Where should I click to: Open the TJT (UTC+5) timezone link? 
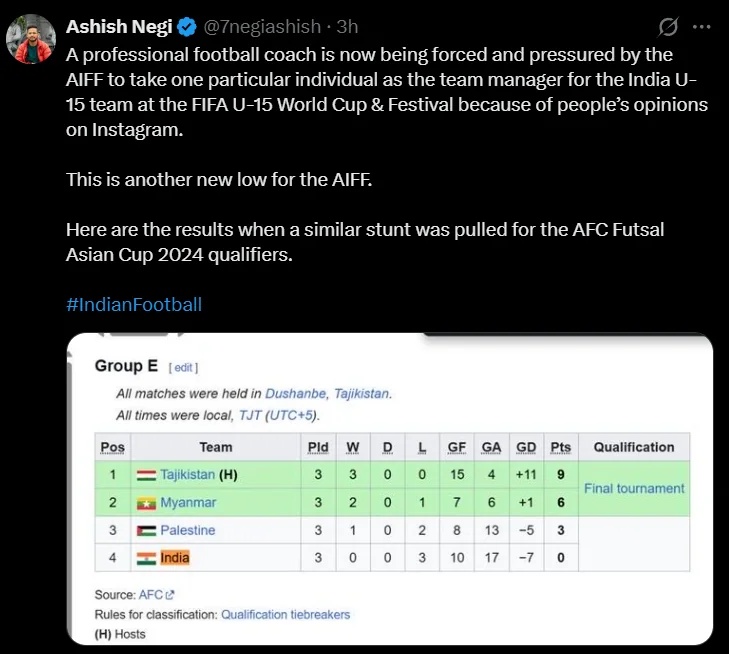(x=278, y=415)
